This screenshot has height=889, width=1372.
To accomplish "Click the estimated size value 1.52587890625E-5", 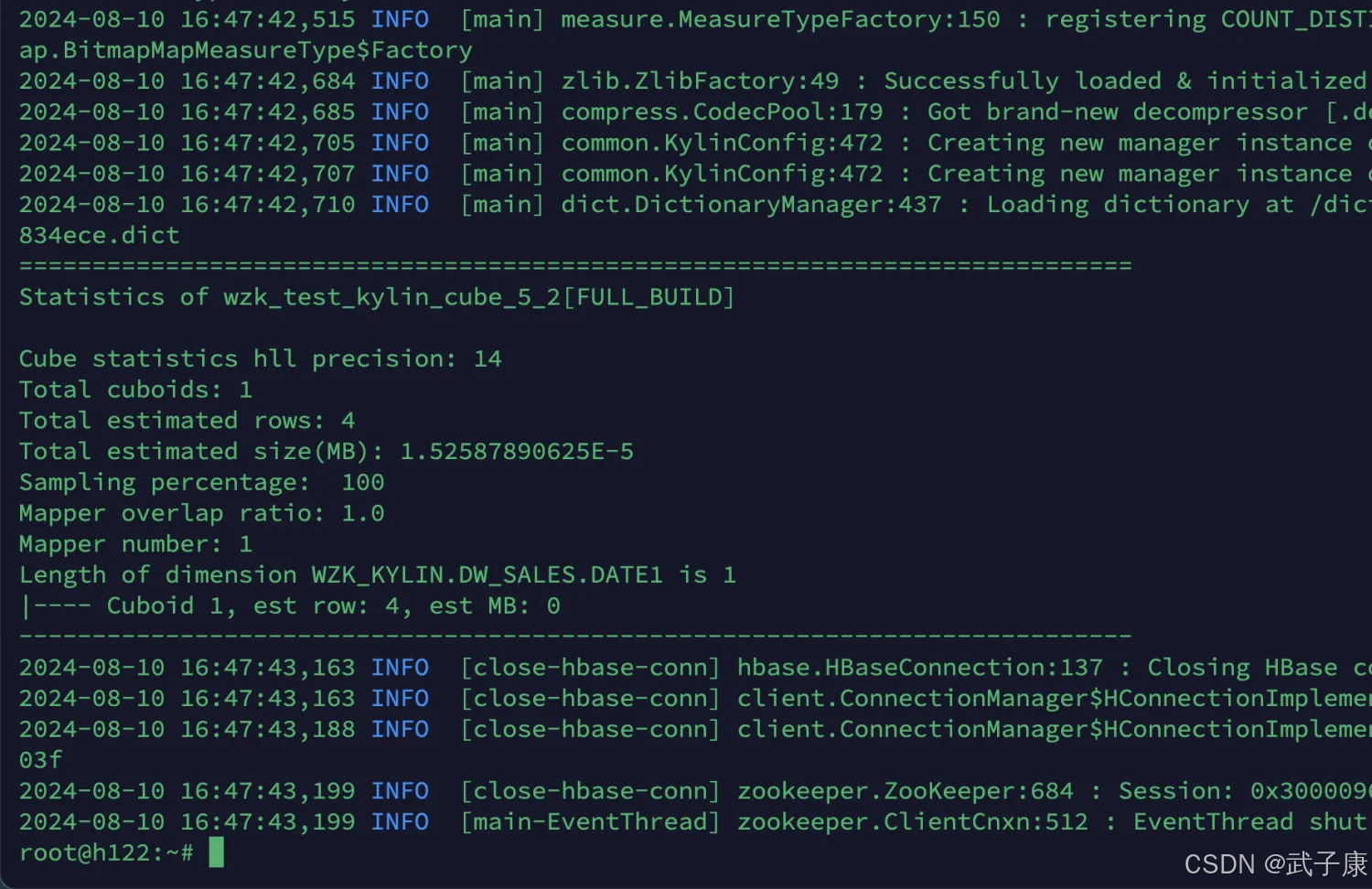I will (517, 452).
